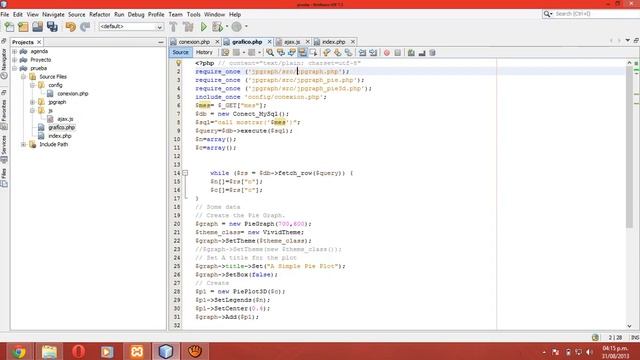Image resolution: width=640 pixels, height=360 pixels.
Task: Collapse the js folder
Action: click(32, 111)
